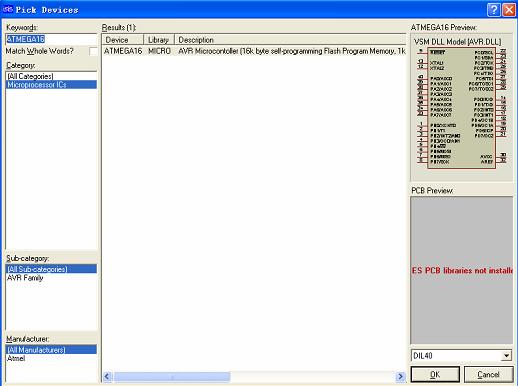
Task: Click the horizontal scrollbar thumb in results
Action: pos(172,377)
